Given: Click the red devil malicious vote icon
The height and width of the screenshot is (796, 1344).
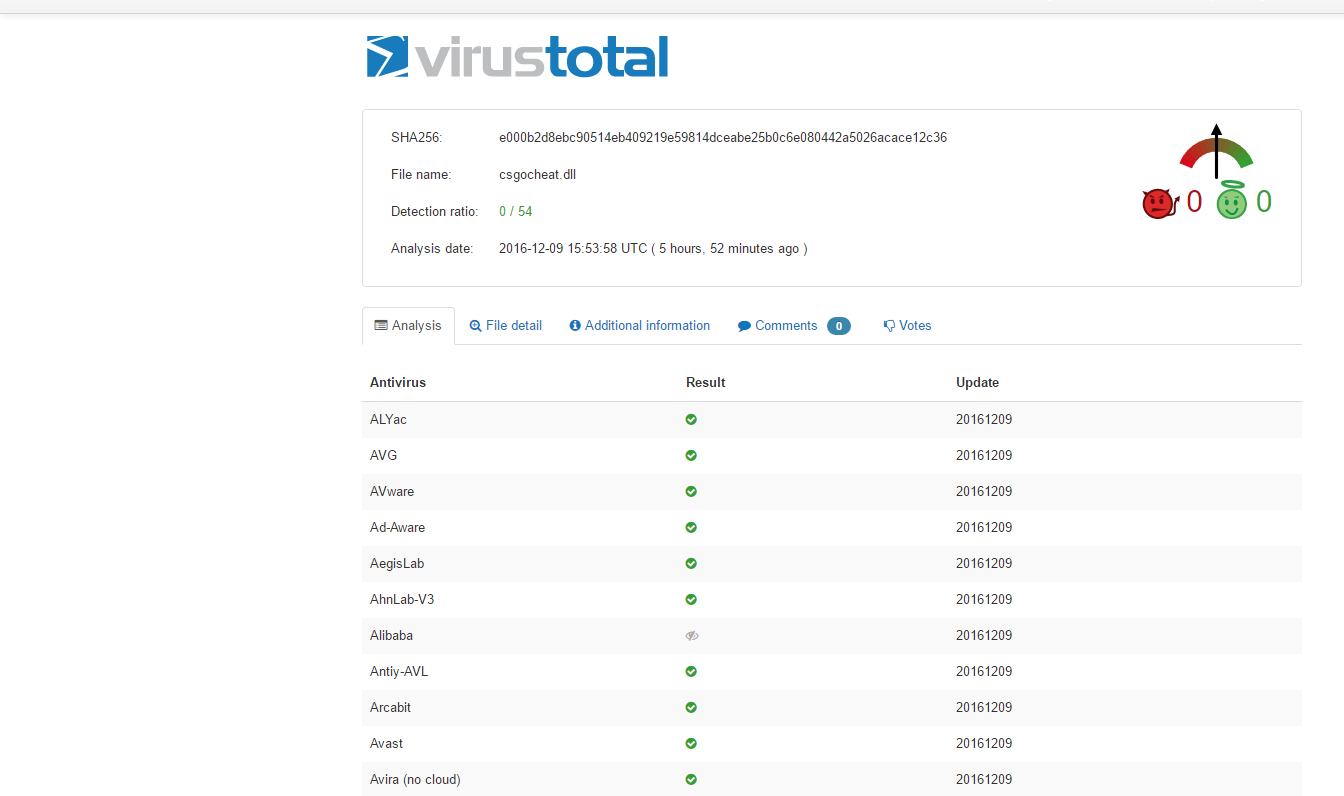Looking at the screenshot, I should point(1160,203).
